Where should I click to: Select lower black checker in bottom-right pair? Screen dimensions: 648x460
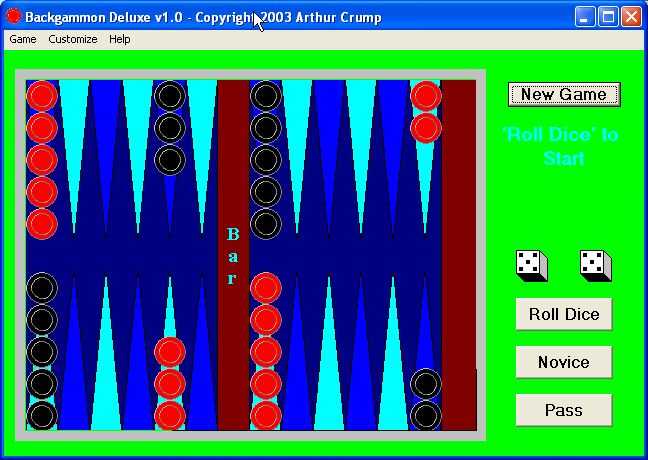pos(426,416)
